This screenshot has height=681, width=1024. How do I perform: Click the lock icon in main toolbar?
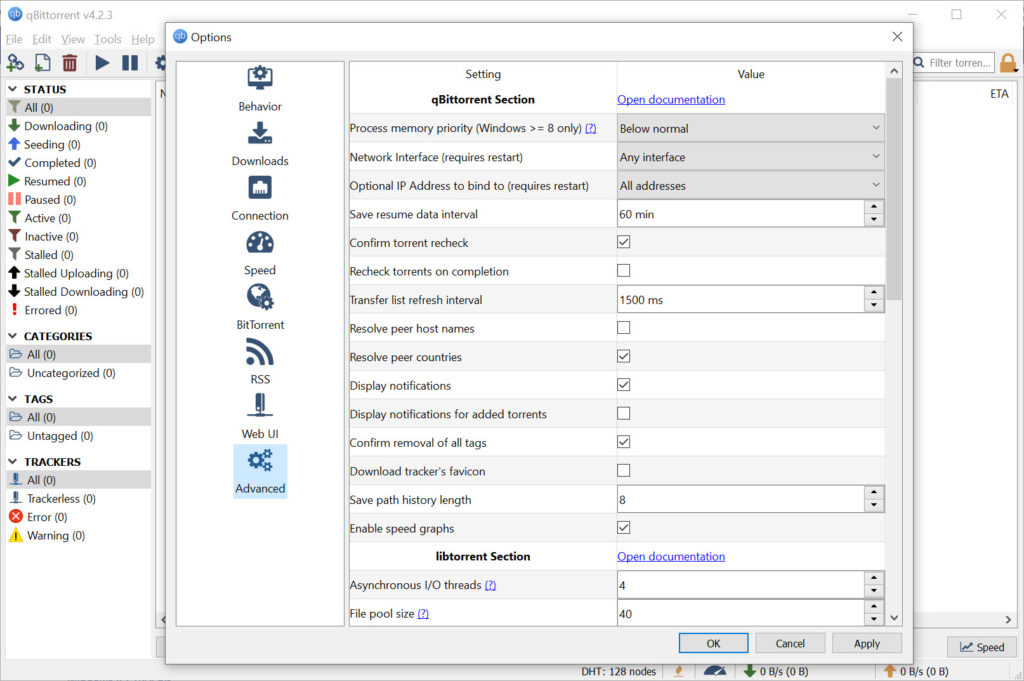(1008, 63)
